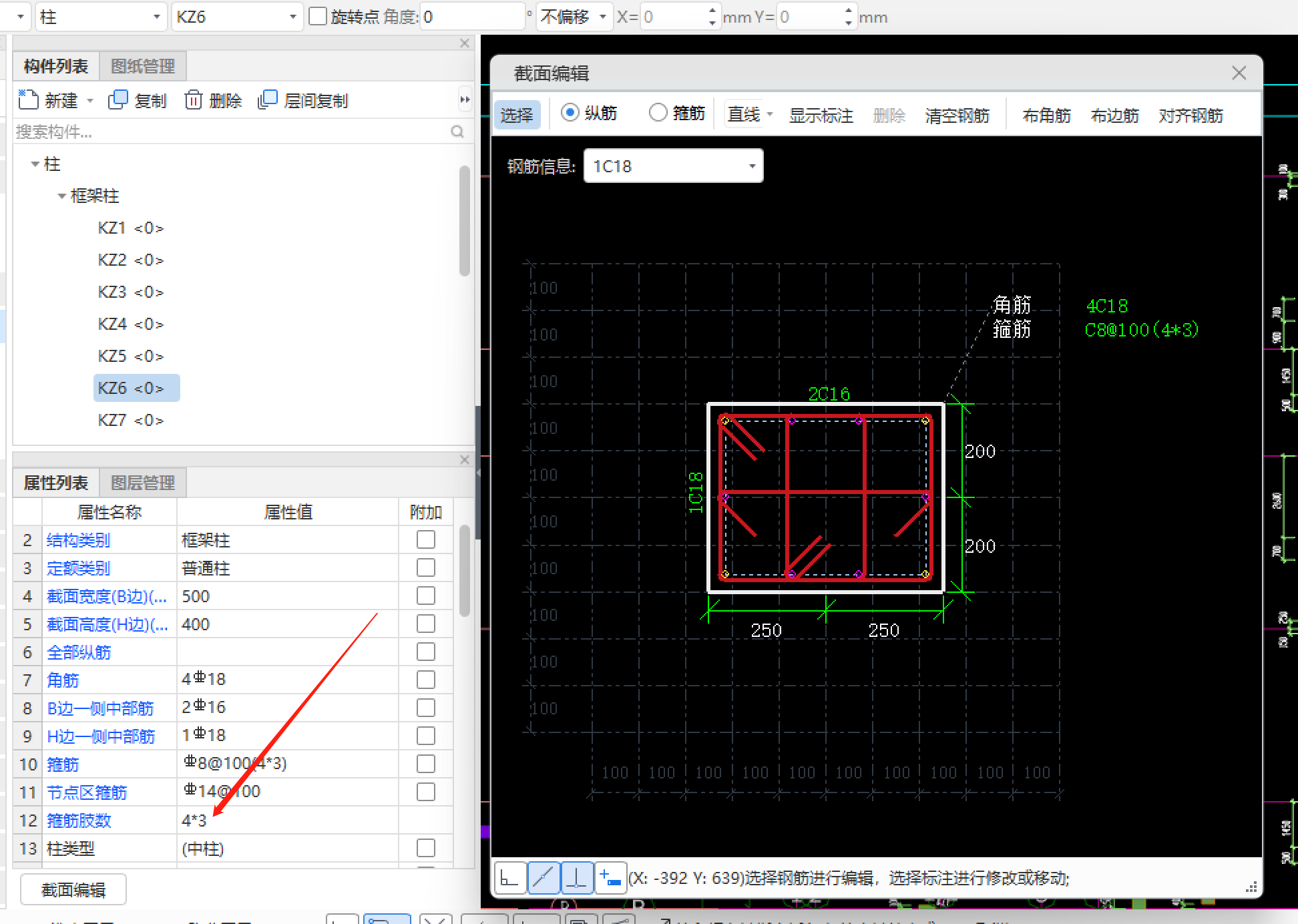Switch to the 图层管理 tab
Image resolution: width=1298 pixels, height=924 pixels.
[143, 483]
